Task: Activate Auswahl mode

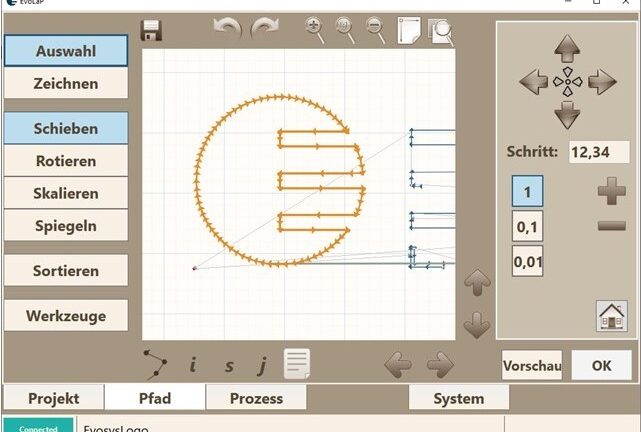Action: (x=66, y=51)
